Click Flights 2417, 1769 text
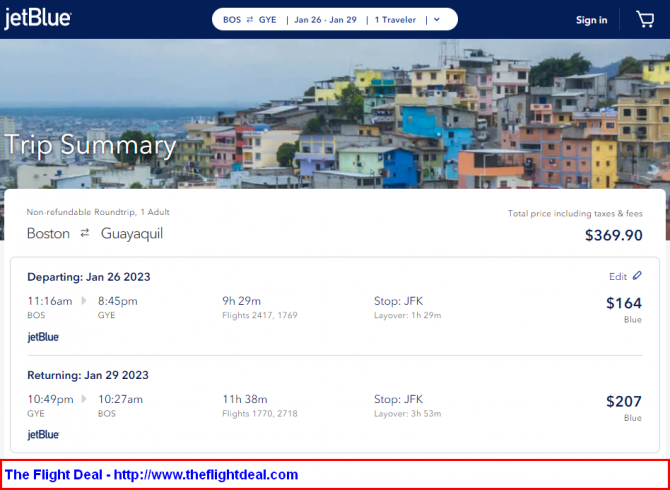This screenshot has width=670, height=490. coord(260,316)
